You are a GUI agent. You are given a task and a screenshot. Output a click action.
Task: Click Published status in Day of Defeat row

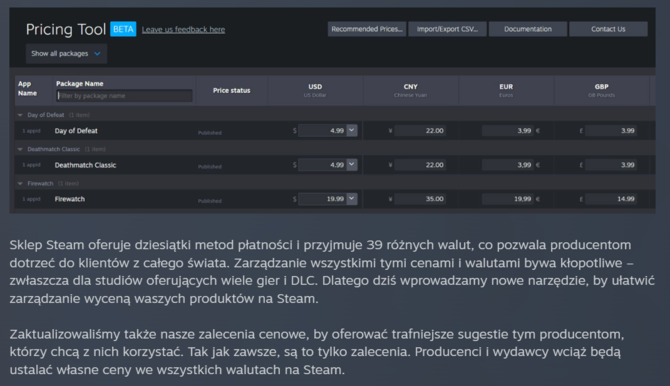coord(210,133)
